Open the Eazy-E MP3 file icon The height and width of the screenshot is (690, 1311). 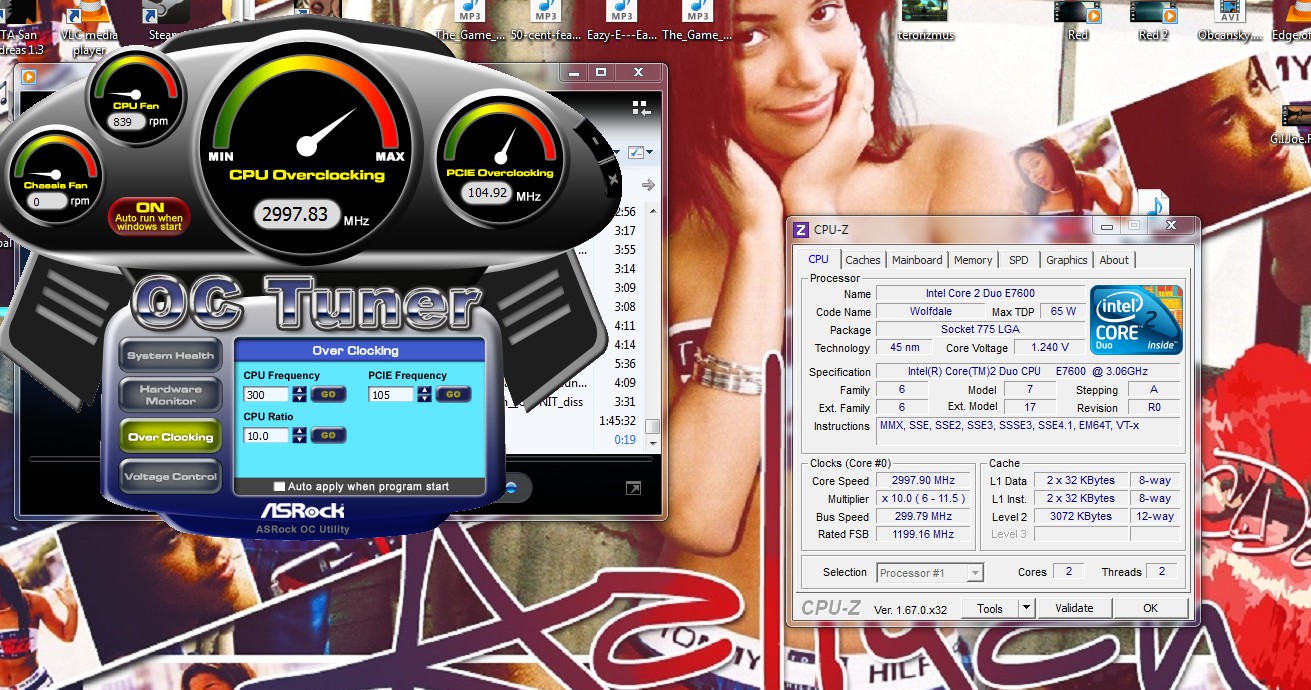(622, 22)
